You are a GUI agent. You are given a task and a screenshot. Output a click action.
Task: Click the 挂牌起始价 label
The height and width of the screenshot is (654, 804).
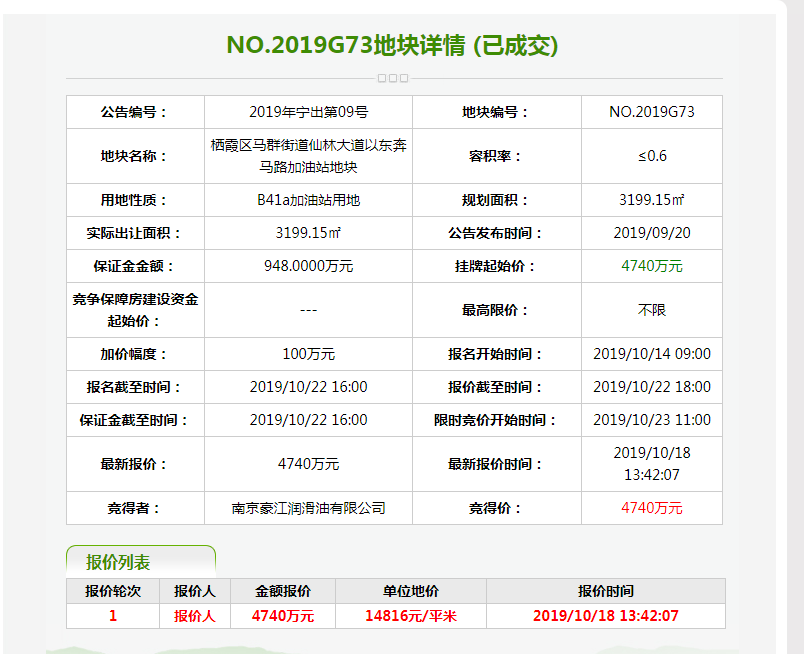pos(496,266)
